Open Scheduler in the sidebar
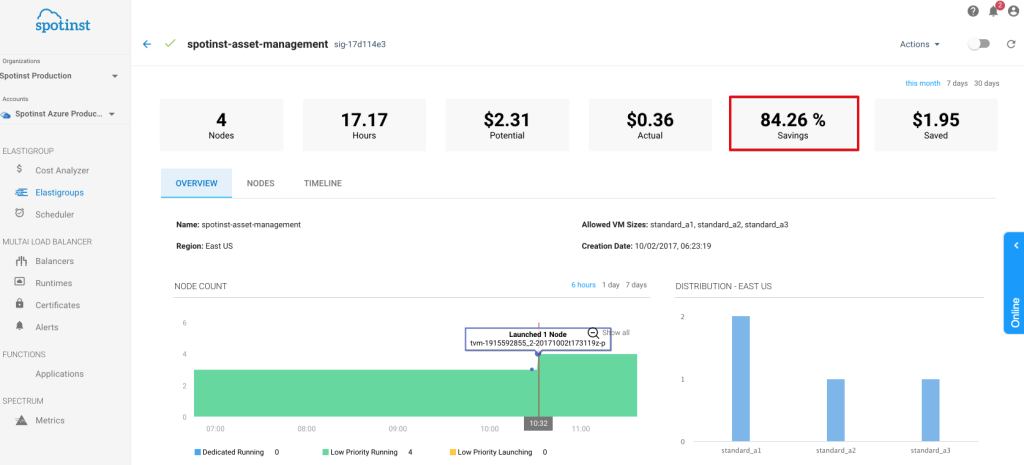Screen dimensions: 1024x465 tap(54, 214)
